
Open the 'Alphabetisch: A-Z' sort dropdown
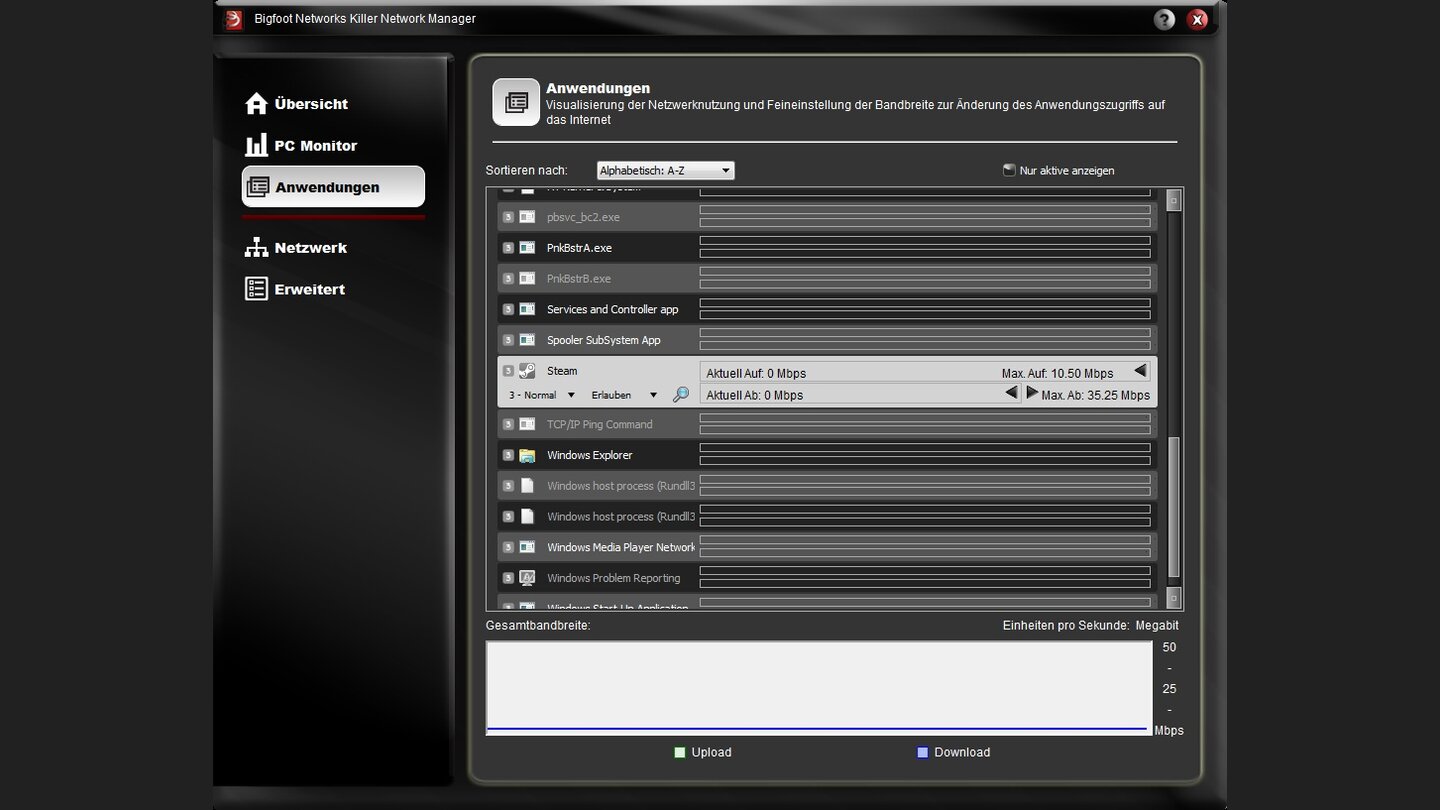(665, 171)
